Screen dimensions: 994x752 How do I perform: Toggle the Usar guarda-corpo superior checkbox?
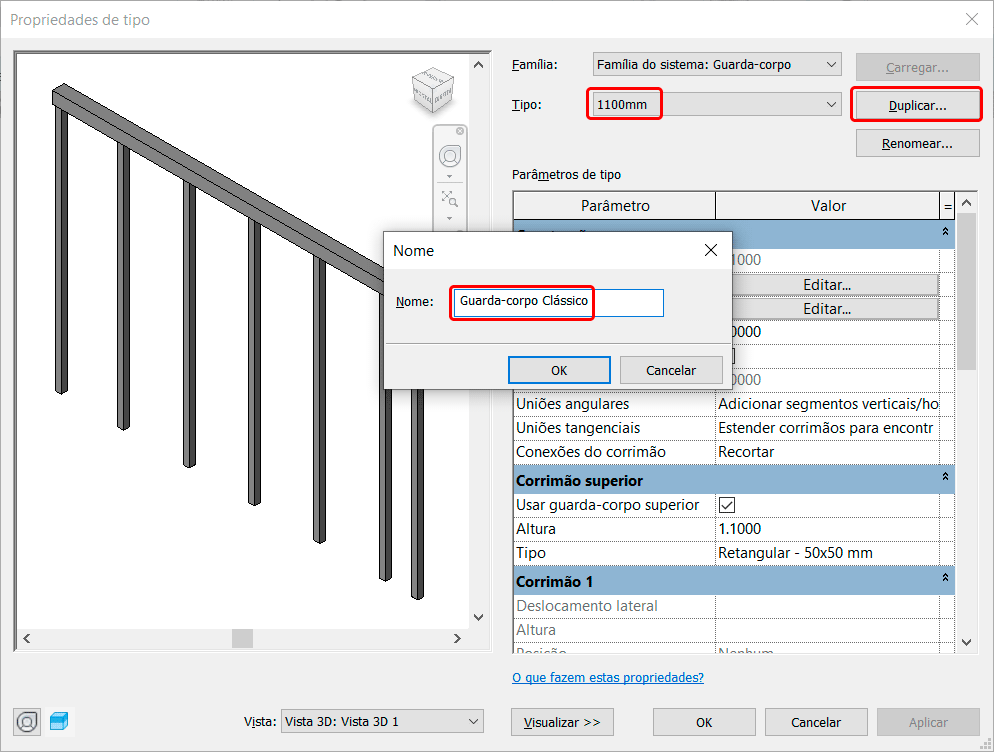pos(727,505)
